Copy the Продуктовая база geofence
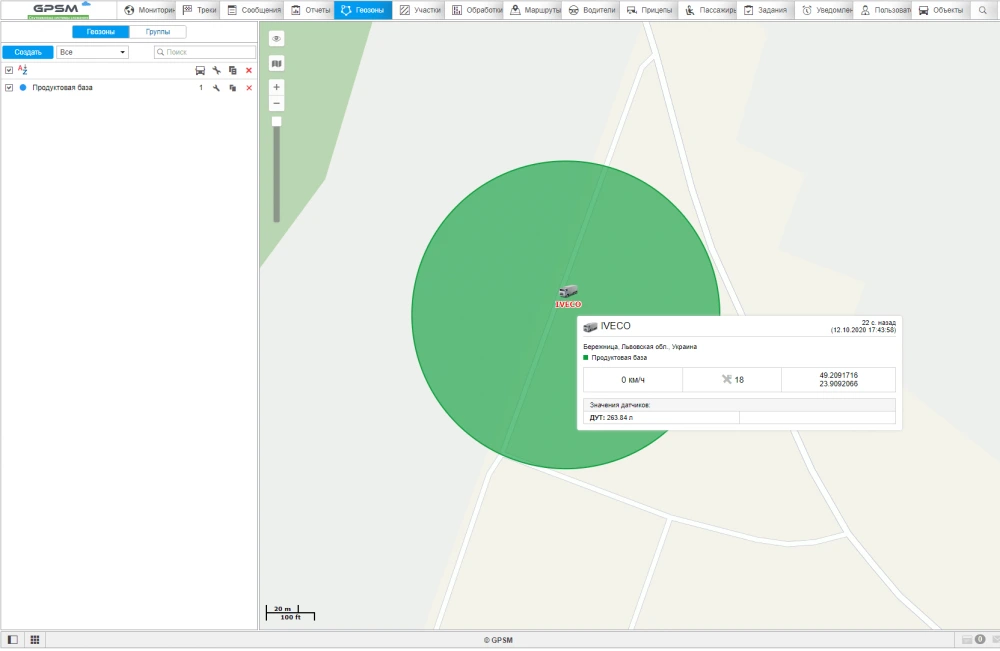Image resolution: width=1000 pixels, height=651 pixels. coord(232,88)
